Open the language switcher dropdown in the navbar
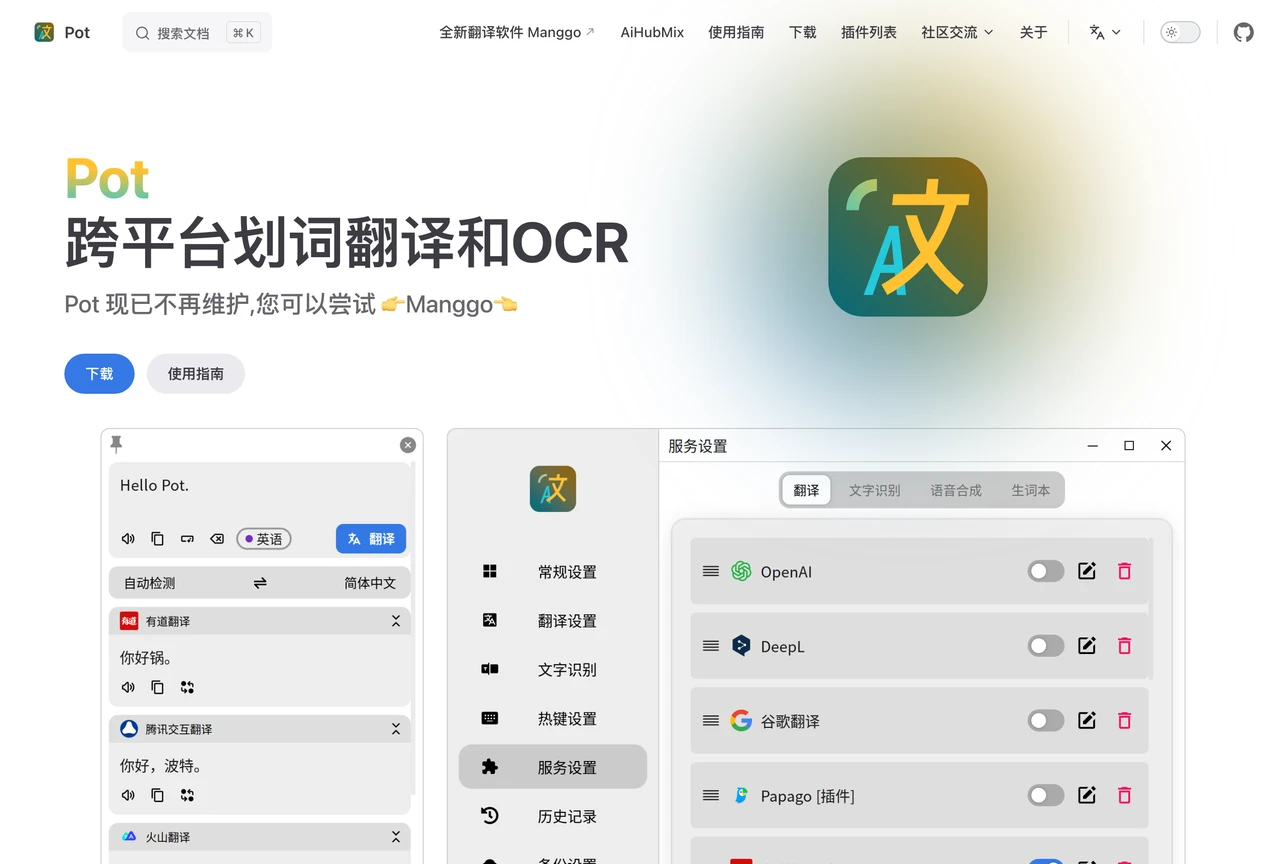The height and width of the screenshot is (864, 1286). 1105,32
